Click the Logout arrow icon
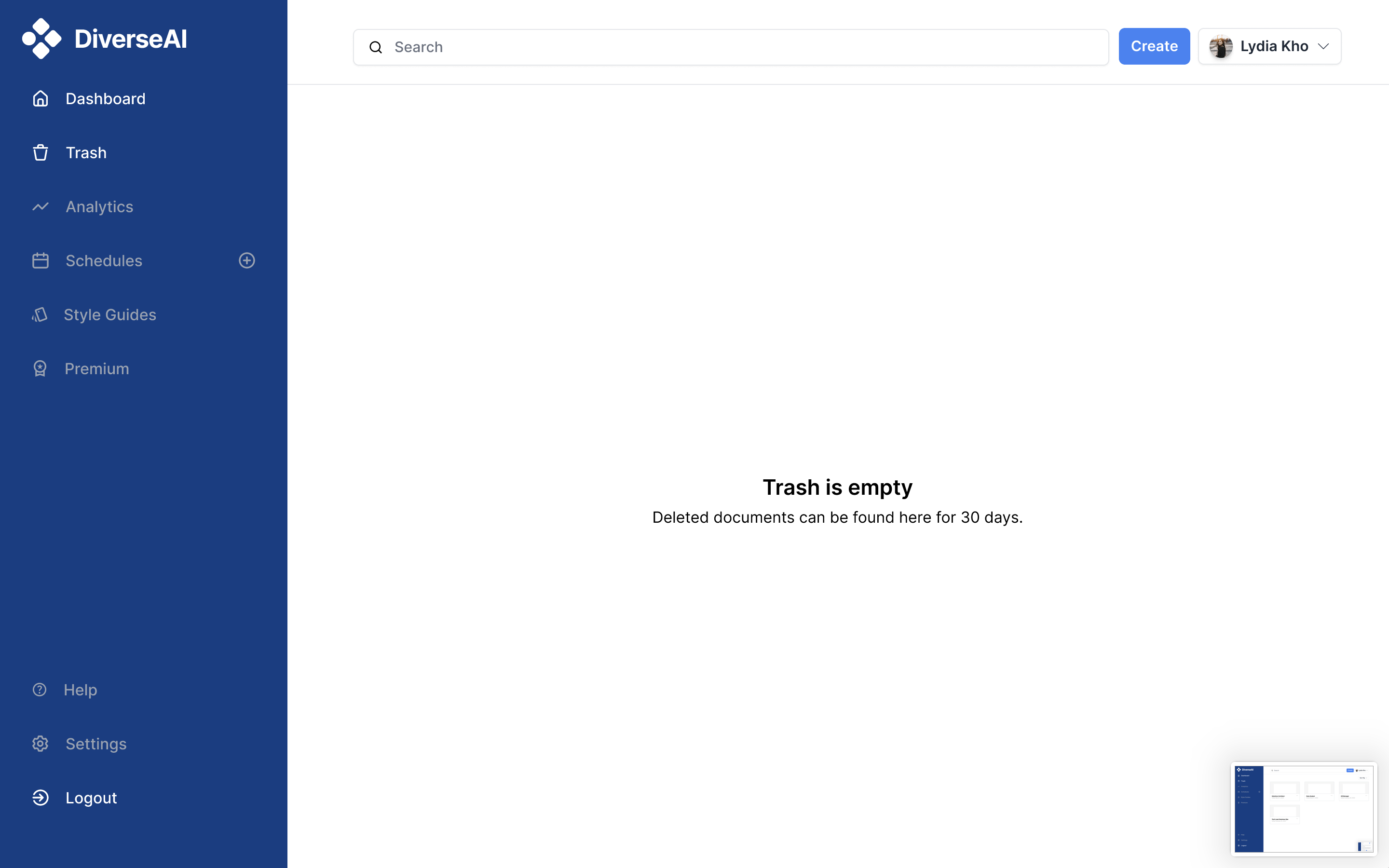 [x=40, y=798]
